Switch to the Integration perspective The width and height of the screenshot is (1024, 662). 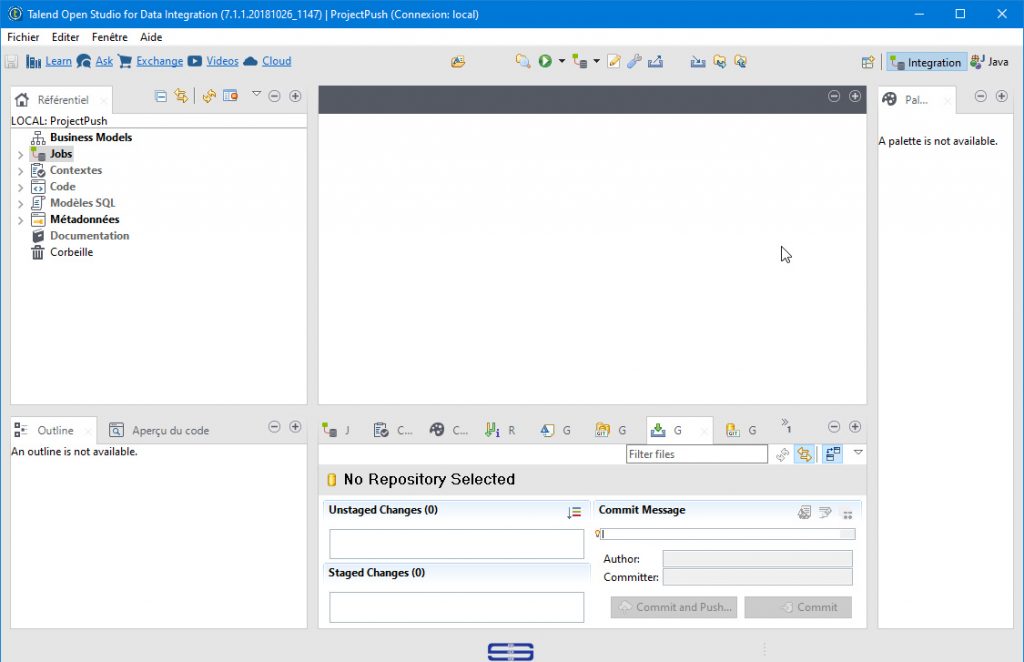(926, 62)
